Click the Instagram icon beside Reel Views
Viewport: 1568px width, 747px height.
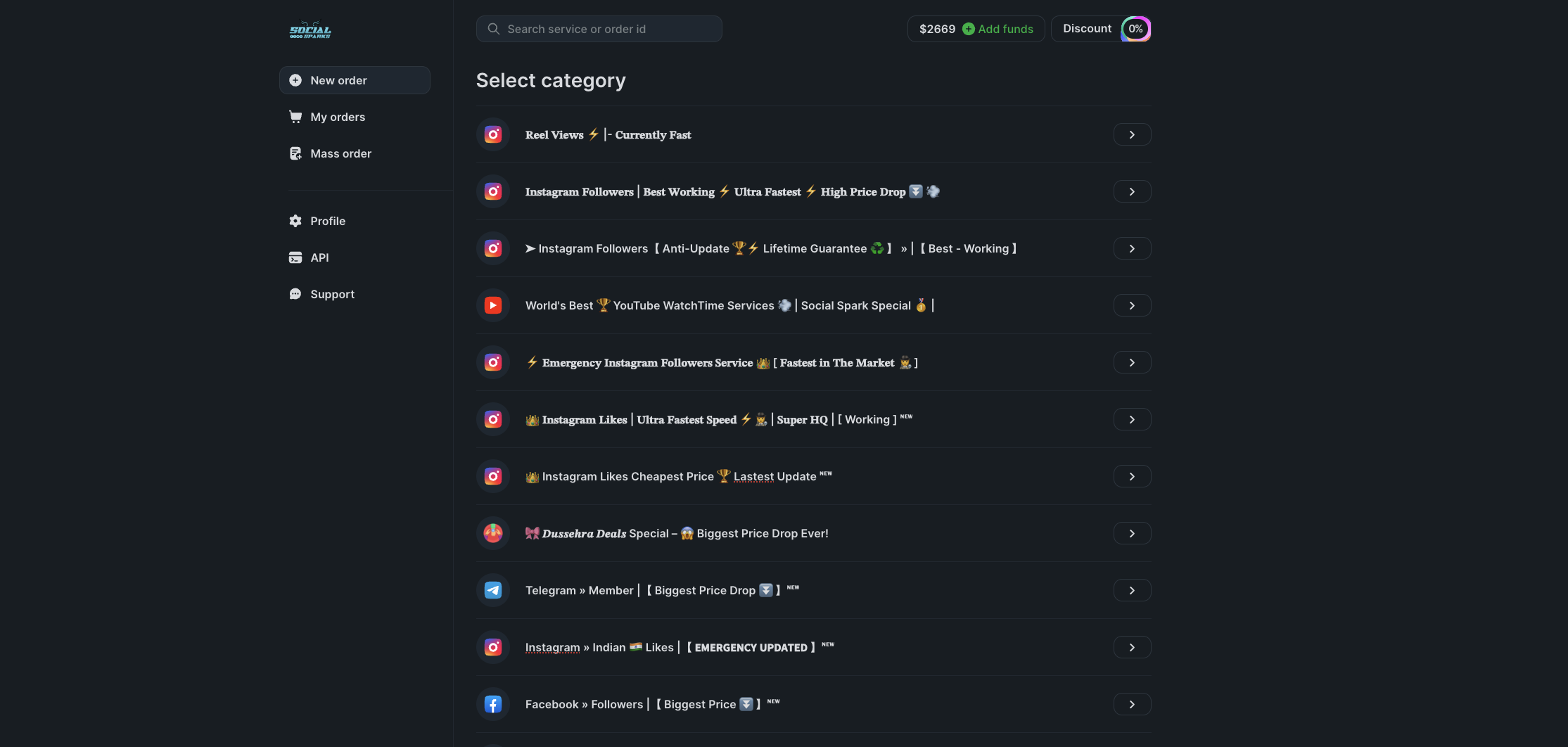tap(493, 134)
